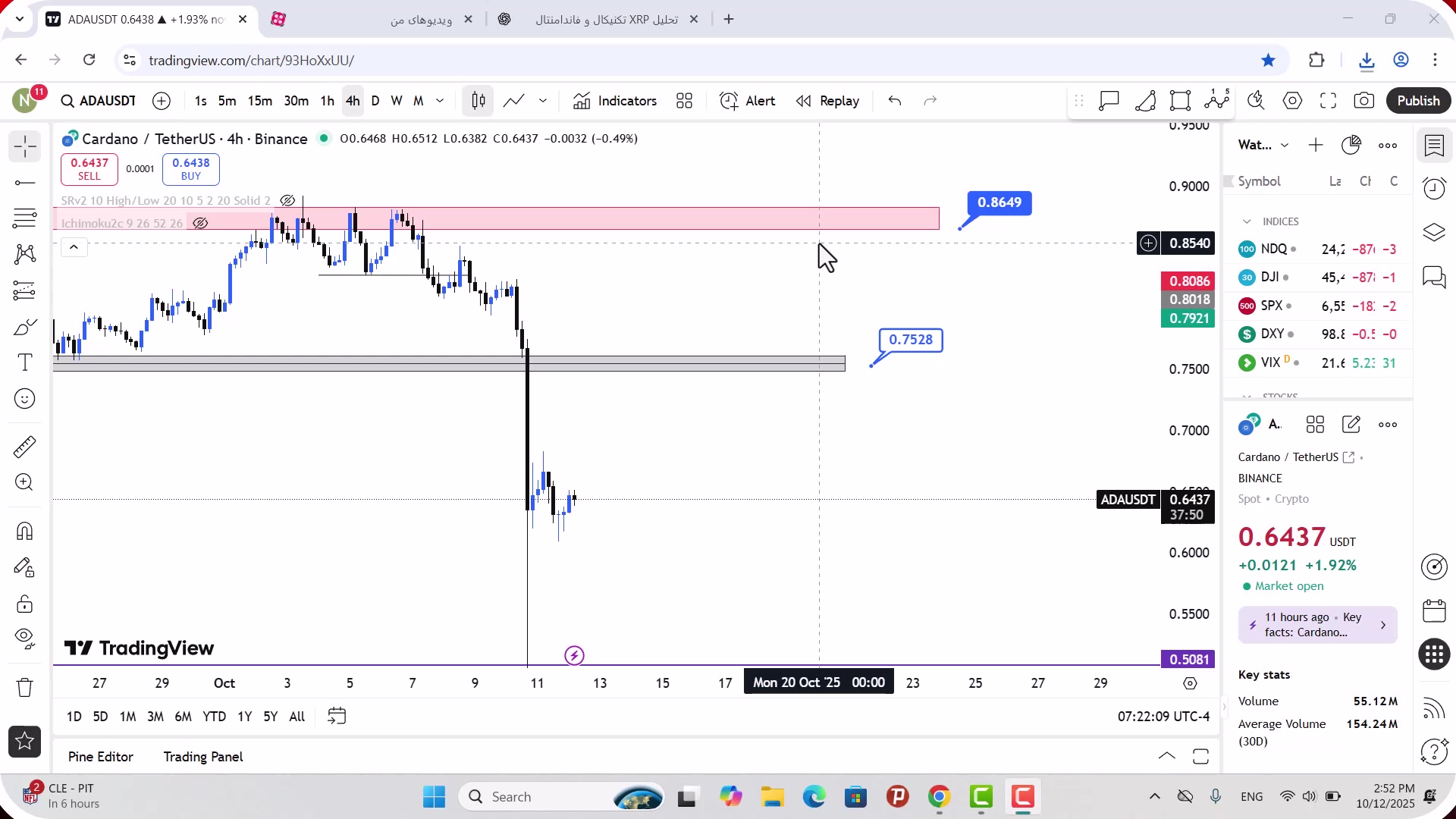Open indicator templates grid
Image resolution: width=1456 pixels, height=819 pixels.
coord(684,101)
